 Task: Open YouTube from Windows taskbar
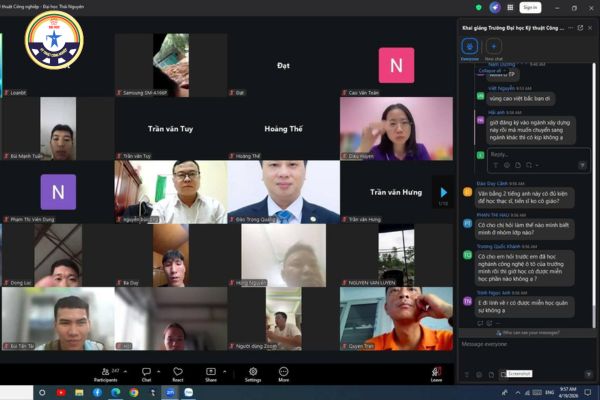click(x=61, y=392)
